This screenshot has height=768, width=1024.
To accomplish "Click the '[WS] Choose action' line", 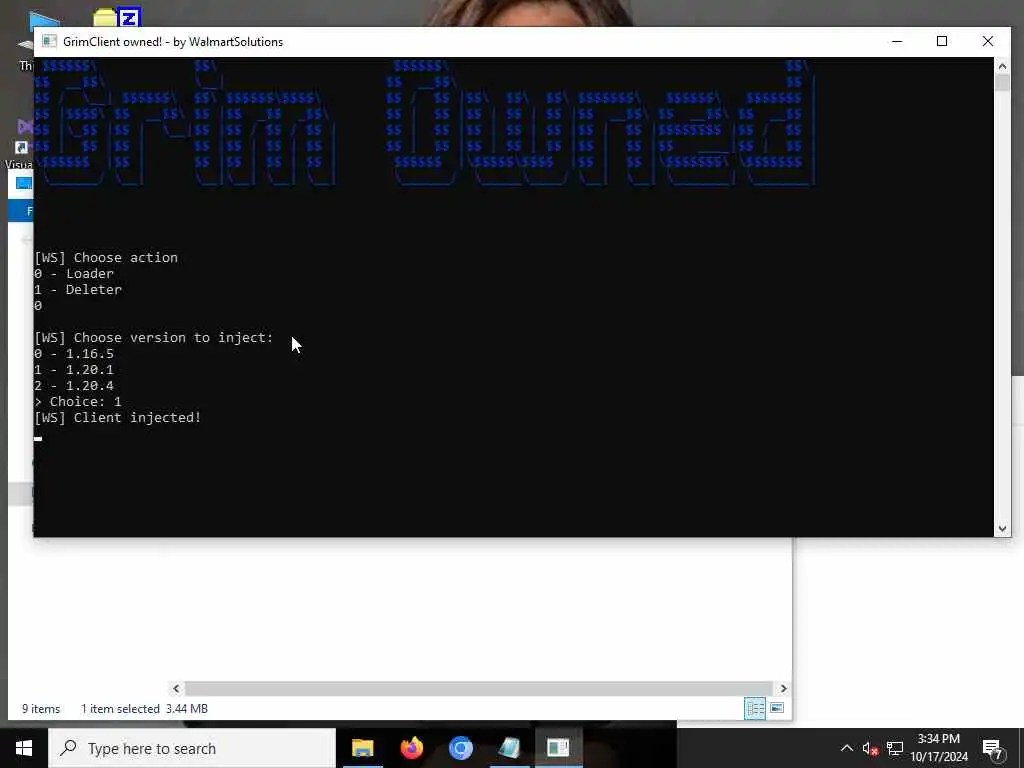I will (x=106, y=257).
